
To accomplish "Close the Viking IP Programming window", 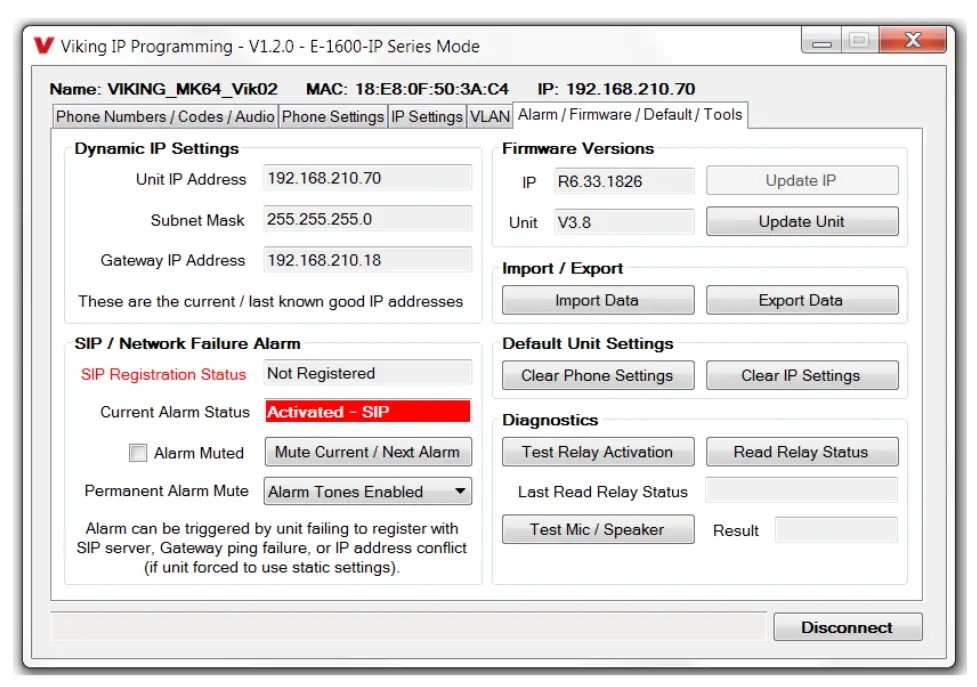I will [x=913, y=40].
